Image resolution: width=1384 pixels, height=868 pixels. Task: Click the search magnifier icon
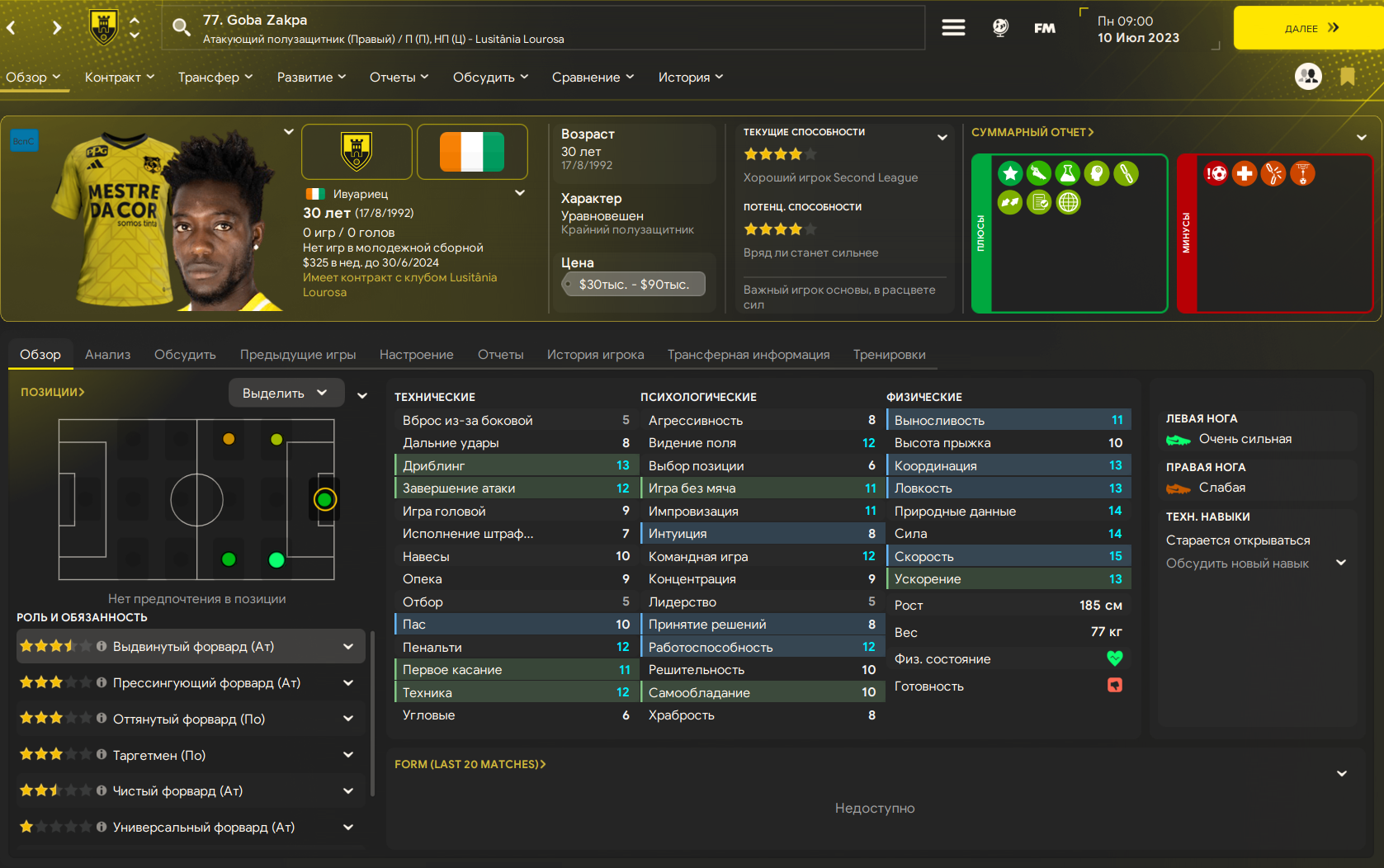click(181, 27)
